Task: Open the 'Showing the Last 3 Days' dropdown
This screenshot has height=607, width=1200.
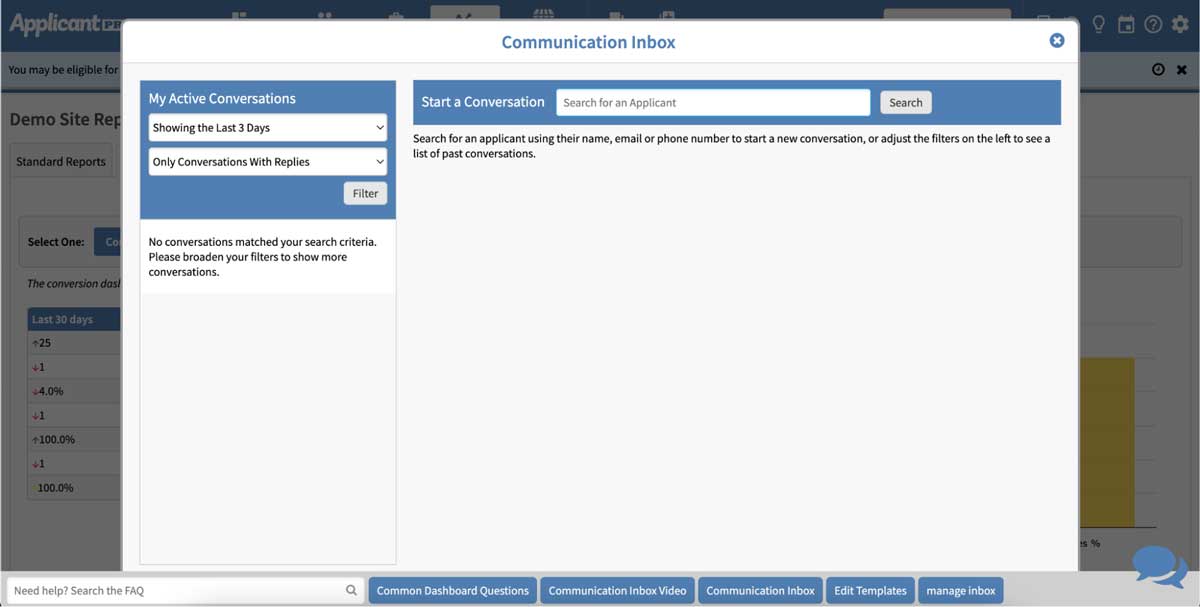Action: [267, 127]
